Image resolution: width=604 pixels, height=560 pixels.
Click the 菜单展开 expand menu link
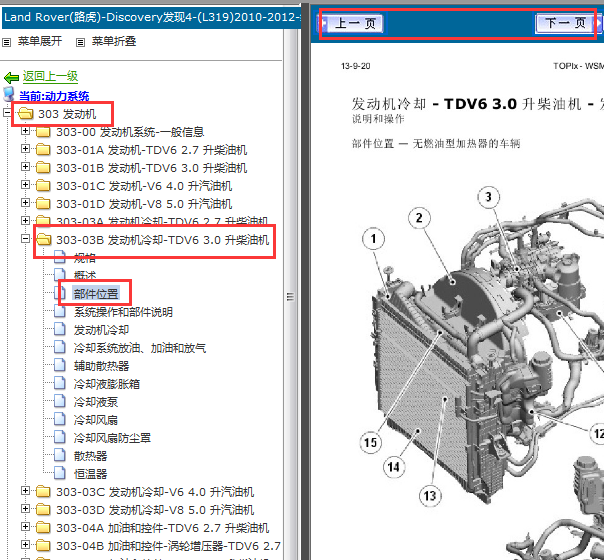point(40,41)
